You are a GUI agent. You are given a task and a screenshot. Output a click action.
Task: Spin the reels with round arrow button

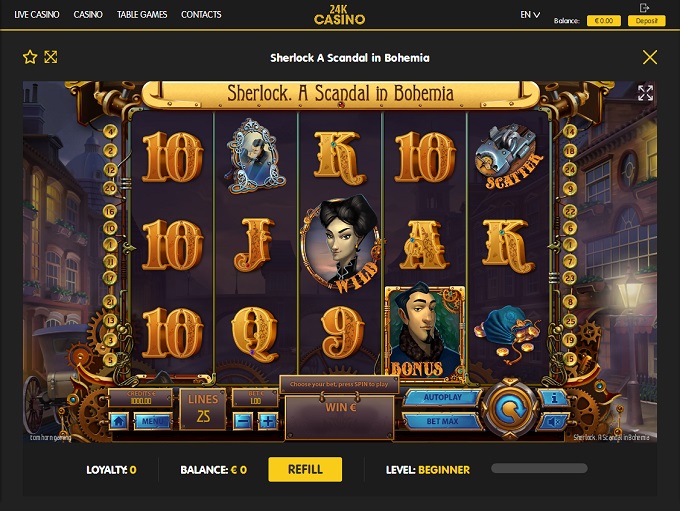point(510,409)
